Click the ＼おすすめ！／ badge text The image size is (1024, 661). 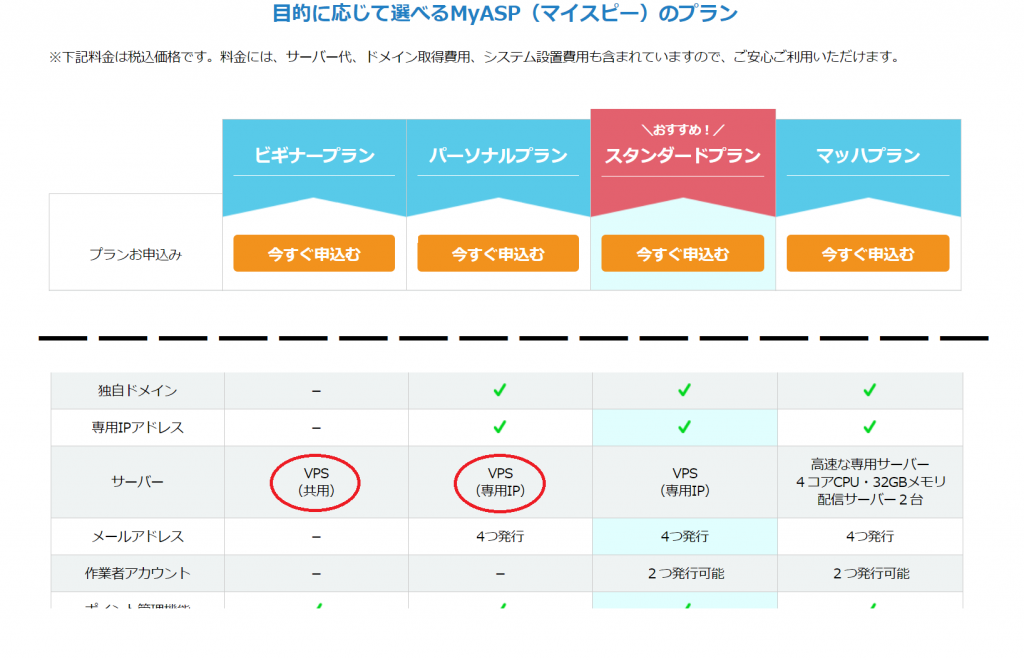683,130
